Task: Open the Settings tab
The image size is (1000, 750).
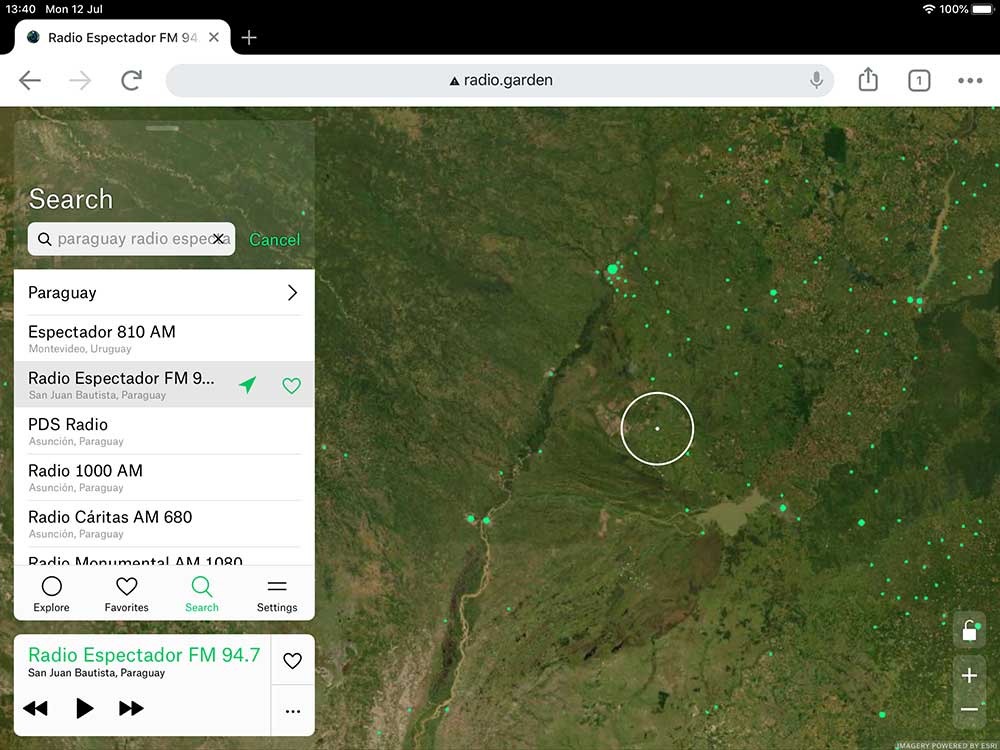Action: pyautogui.click(x=277, y=594)
